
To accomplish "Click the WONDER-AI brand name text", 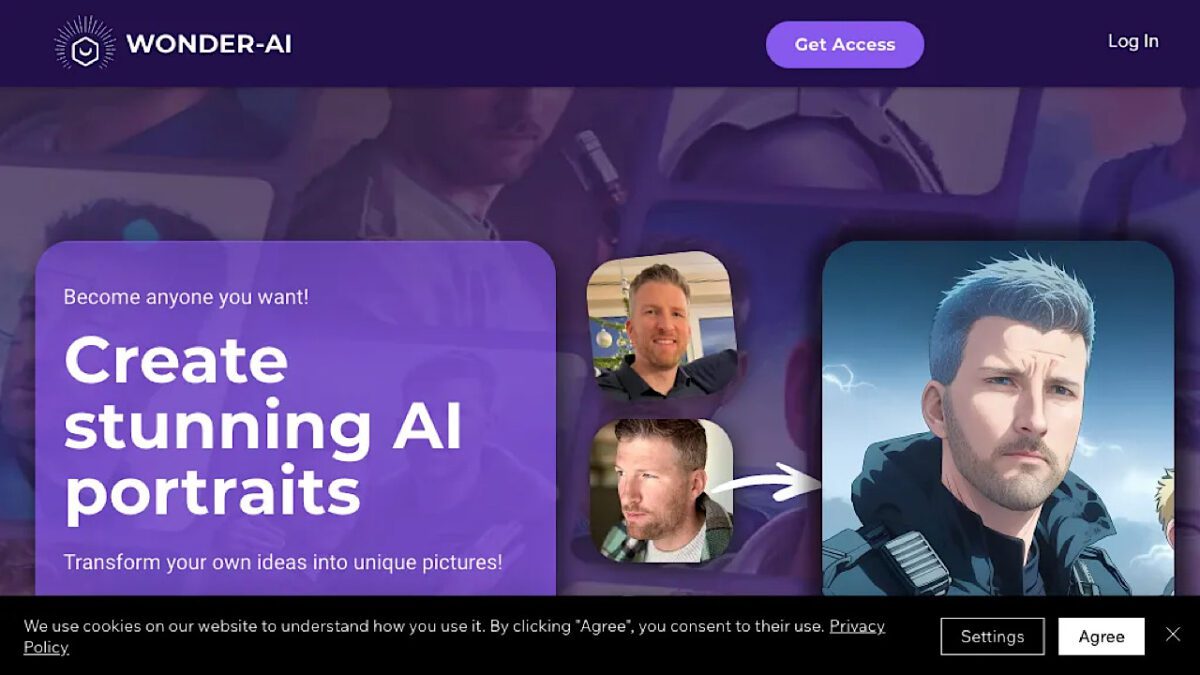I will 209,44.
